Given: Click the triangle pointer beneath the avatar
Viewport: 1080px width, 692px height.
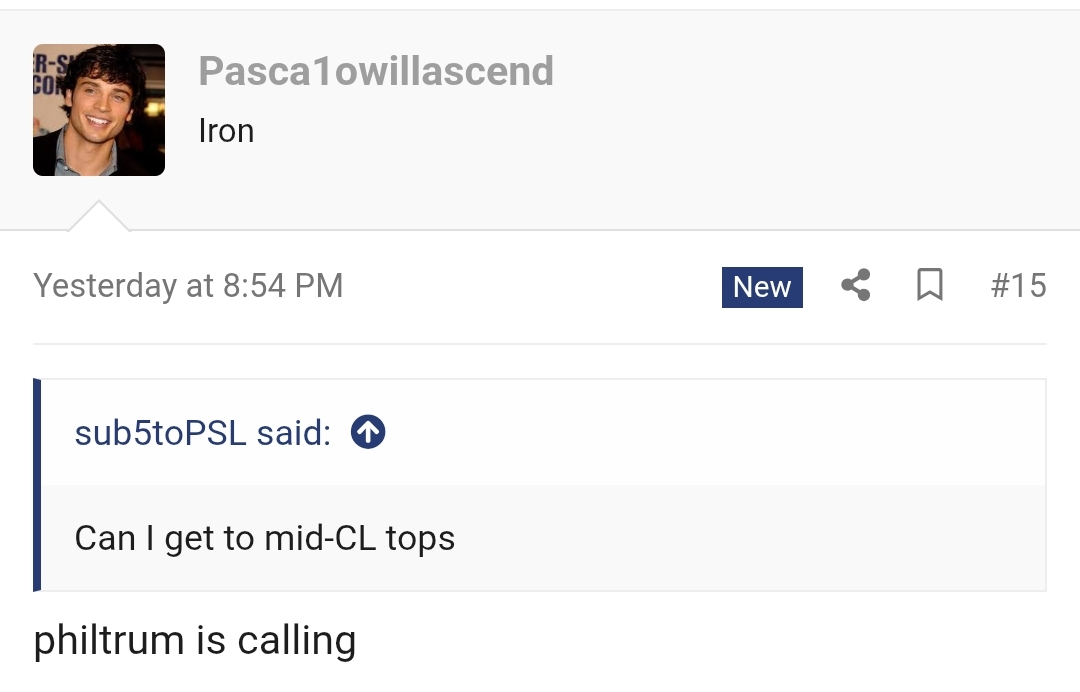Looking at the screenshot, I should pyautogui.click(x=98, y=217).
